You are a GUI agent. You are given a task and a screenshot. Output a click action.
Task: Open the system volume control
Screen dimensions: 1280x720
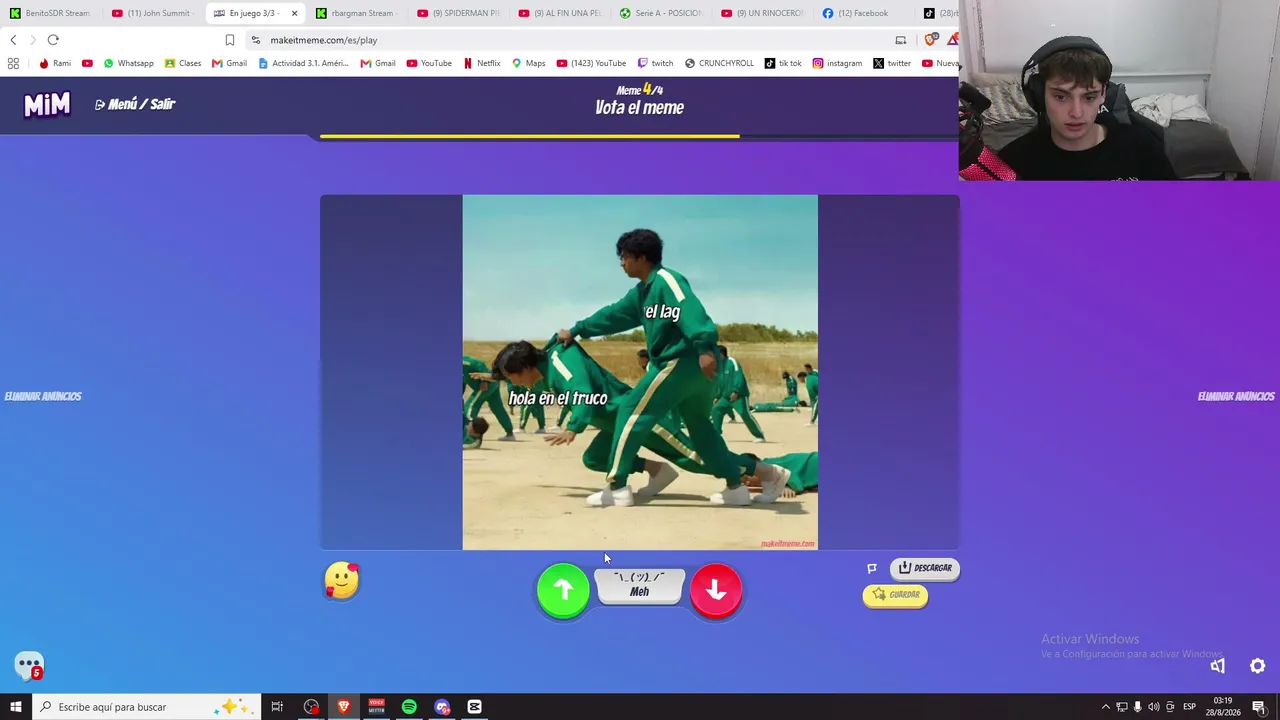1154,707
